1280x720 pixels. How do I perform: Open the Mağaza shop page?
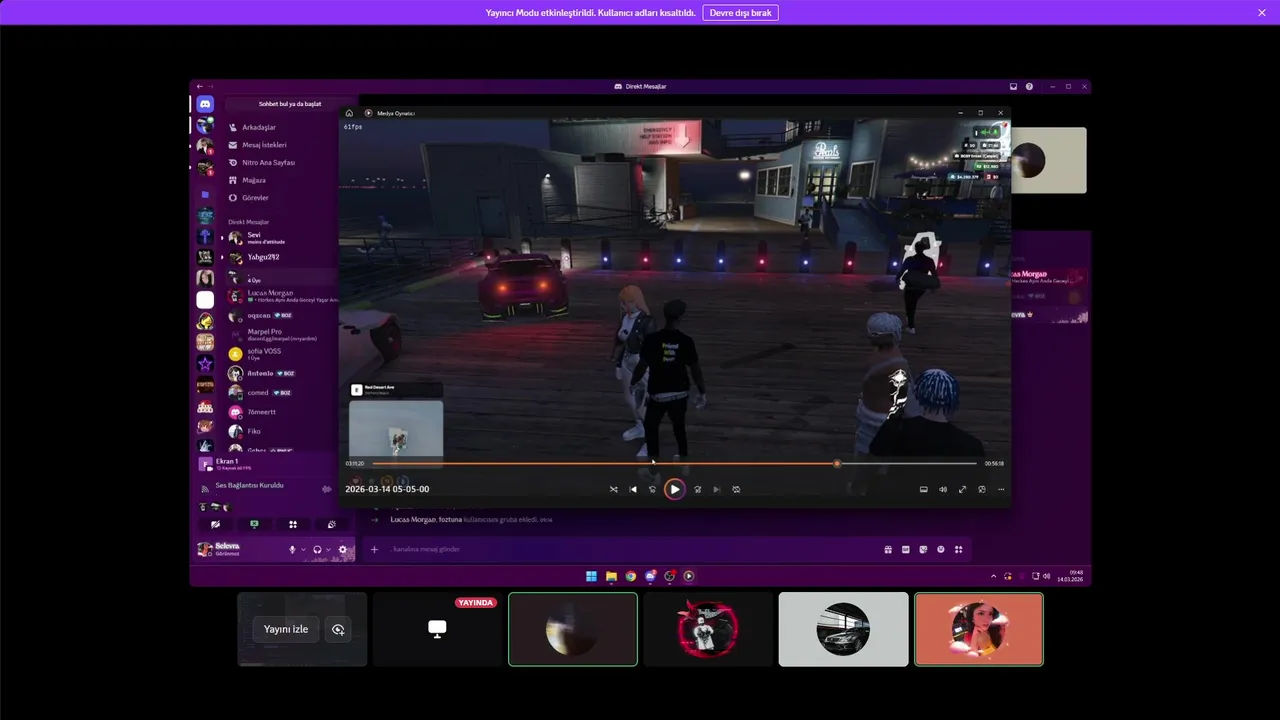pos(283,180)
